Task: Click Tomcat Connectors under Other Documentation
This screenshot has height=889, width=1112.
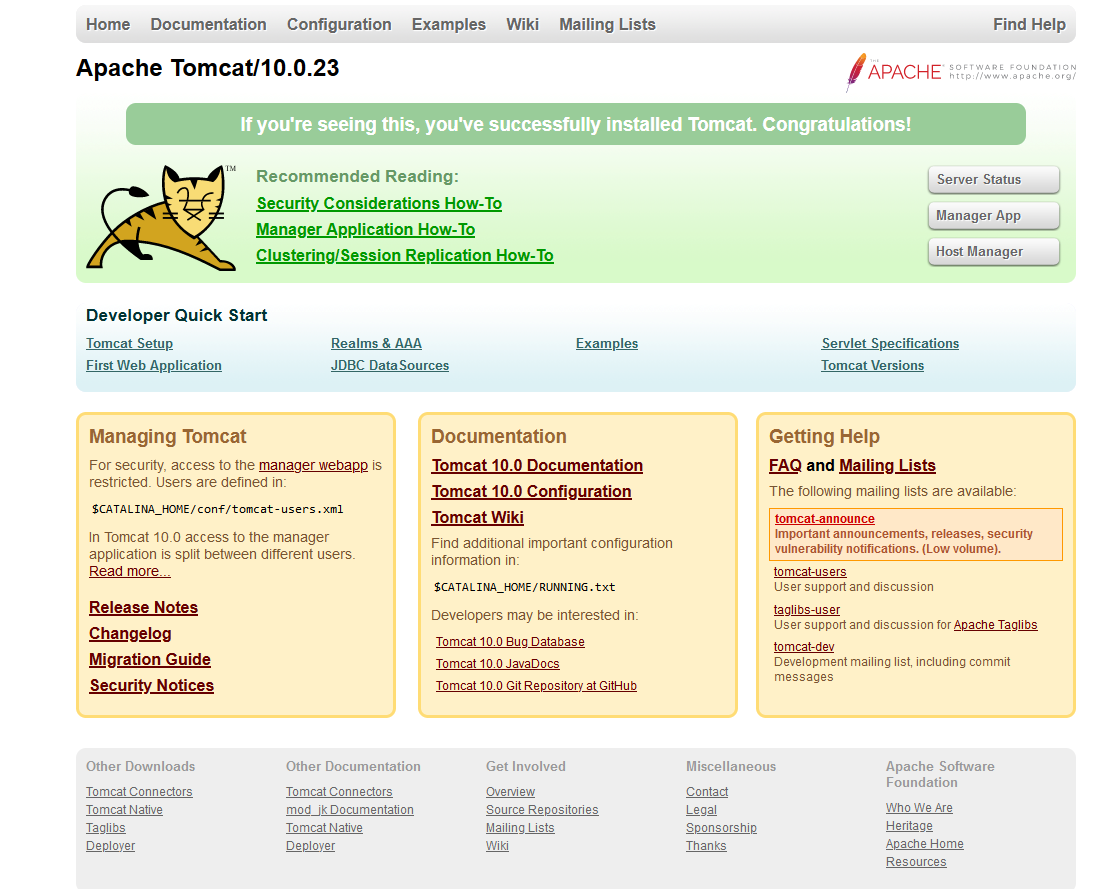Action: [x=339, y=792]
